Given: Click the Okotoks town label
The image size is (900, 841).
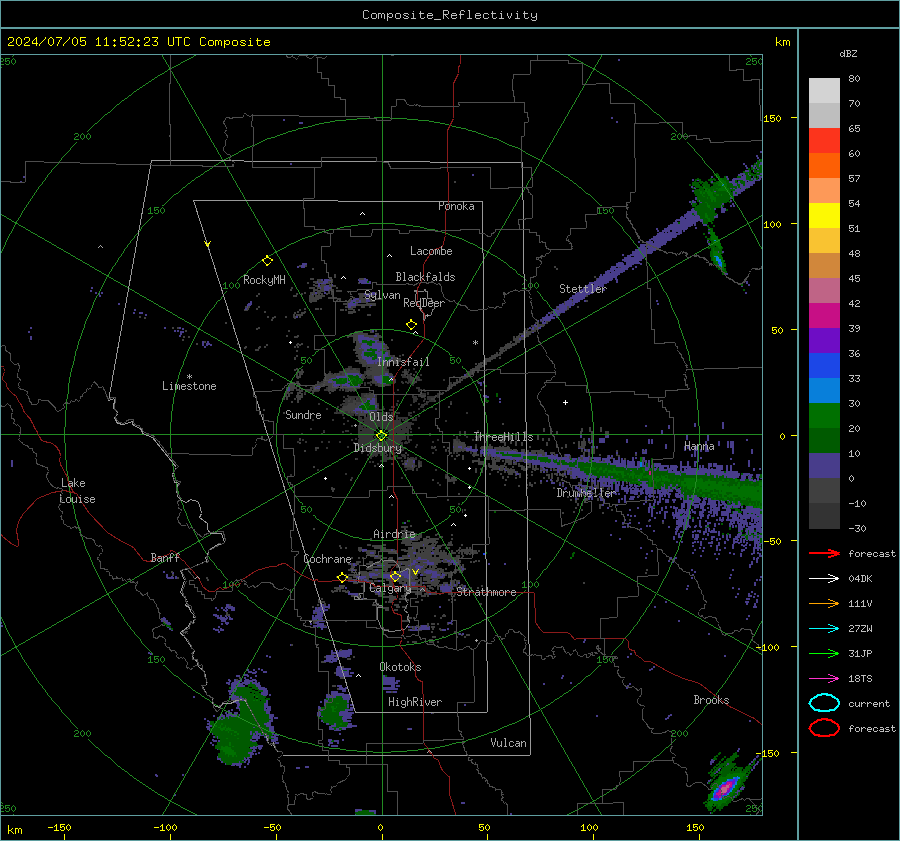Looking at the screenshot, I should 400,667.
